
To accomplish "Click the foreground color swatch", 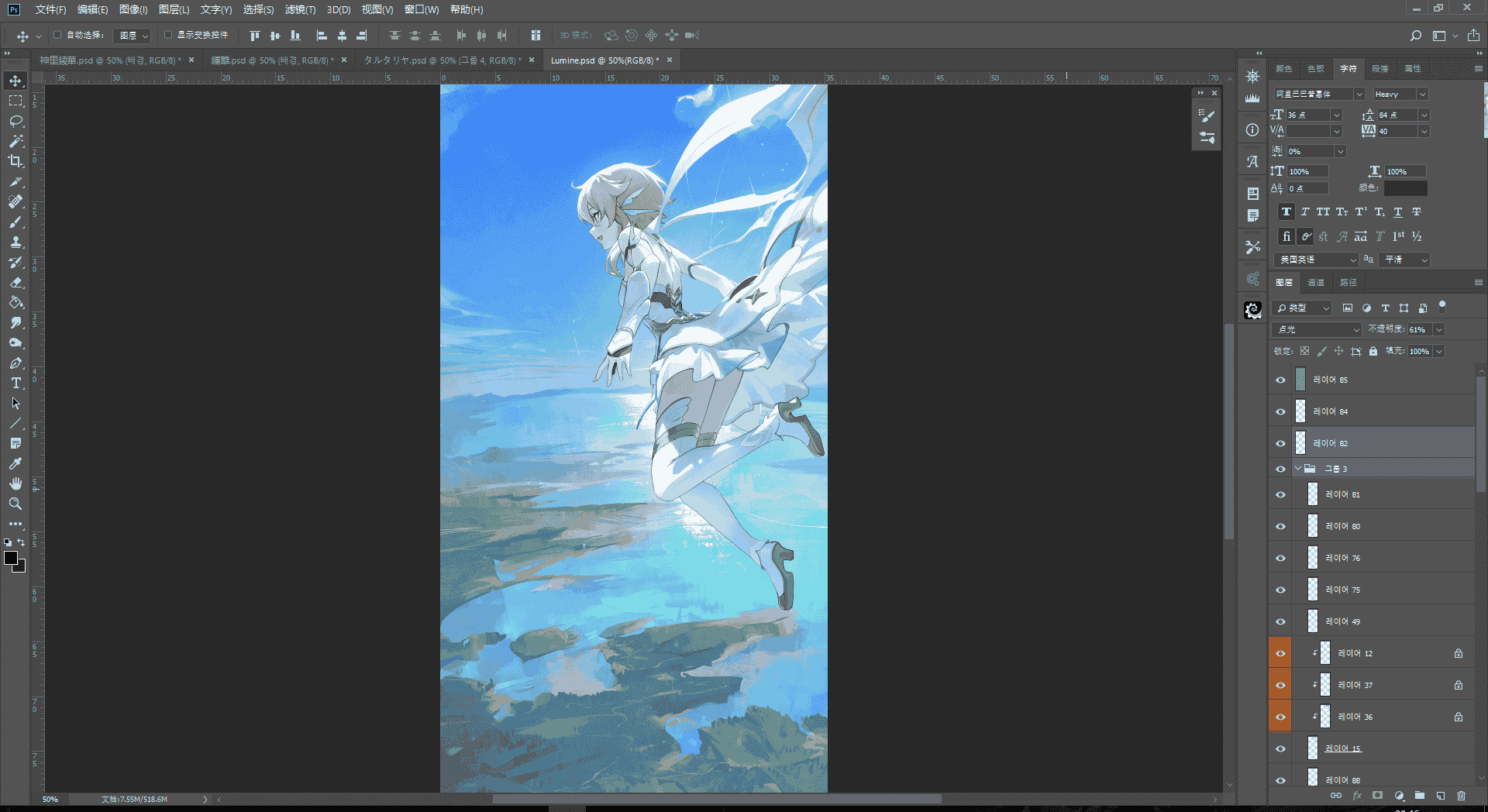I will [x=11, y=558].
